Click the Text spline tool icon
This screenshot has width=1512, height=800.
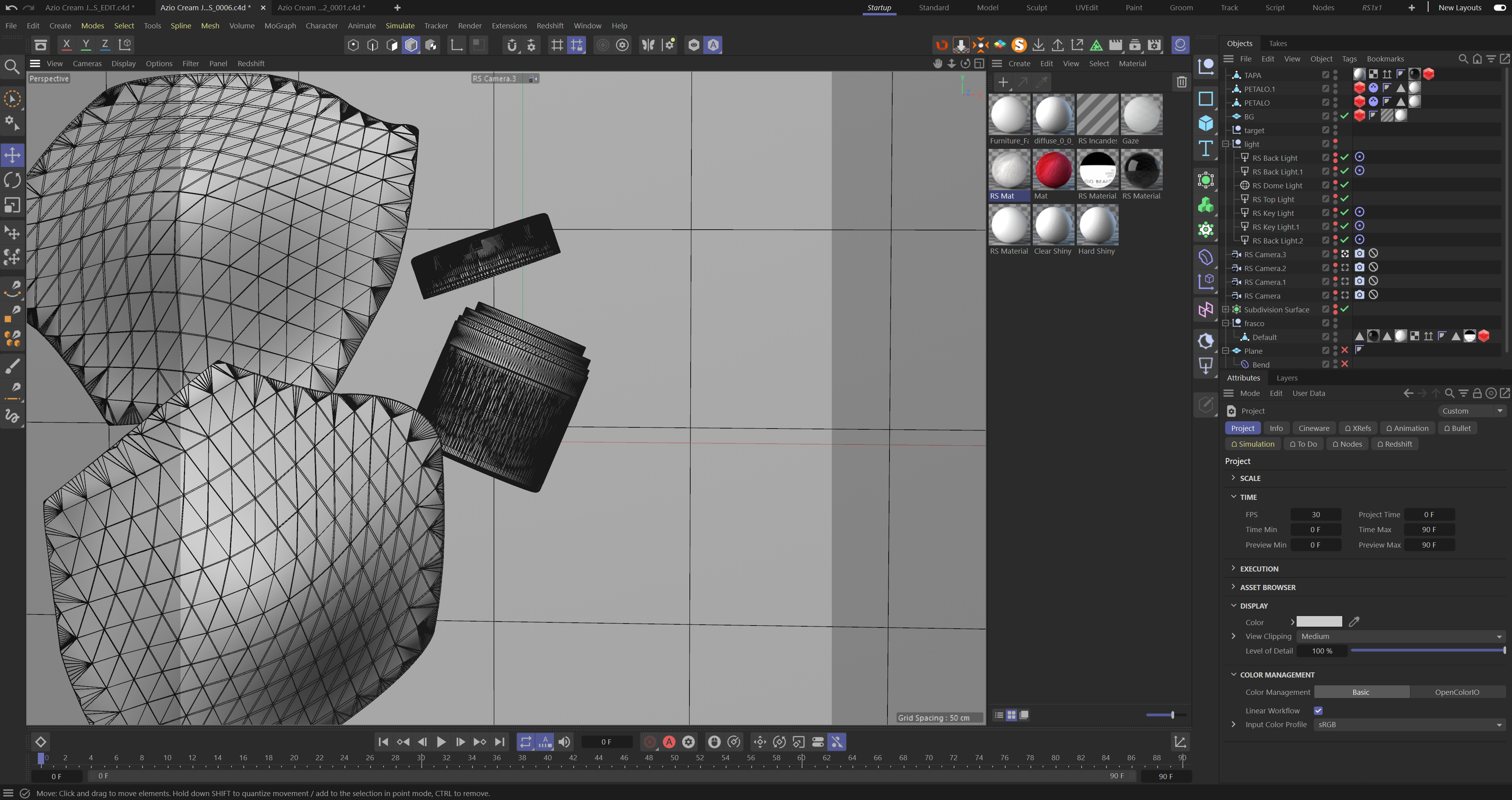point(1206,148)
